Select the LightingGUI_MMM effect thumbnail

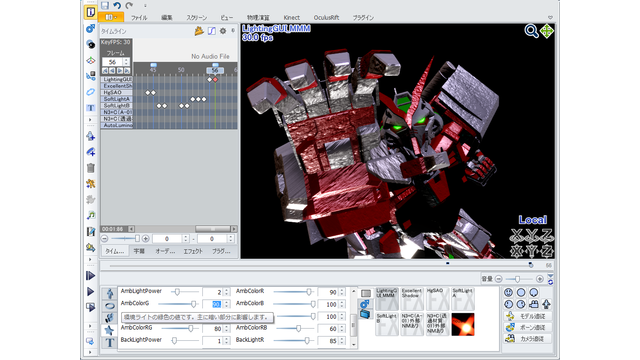tap(387, 299)
